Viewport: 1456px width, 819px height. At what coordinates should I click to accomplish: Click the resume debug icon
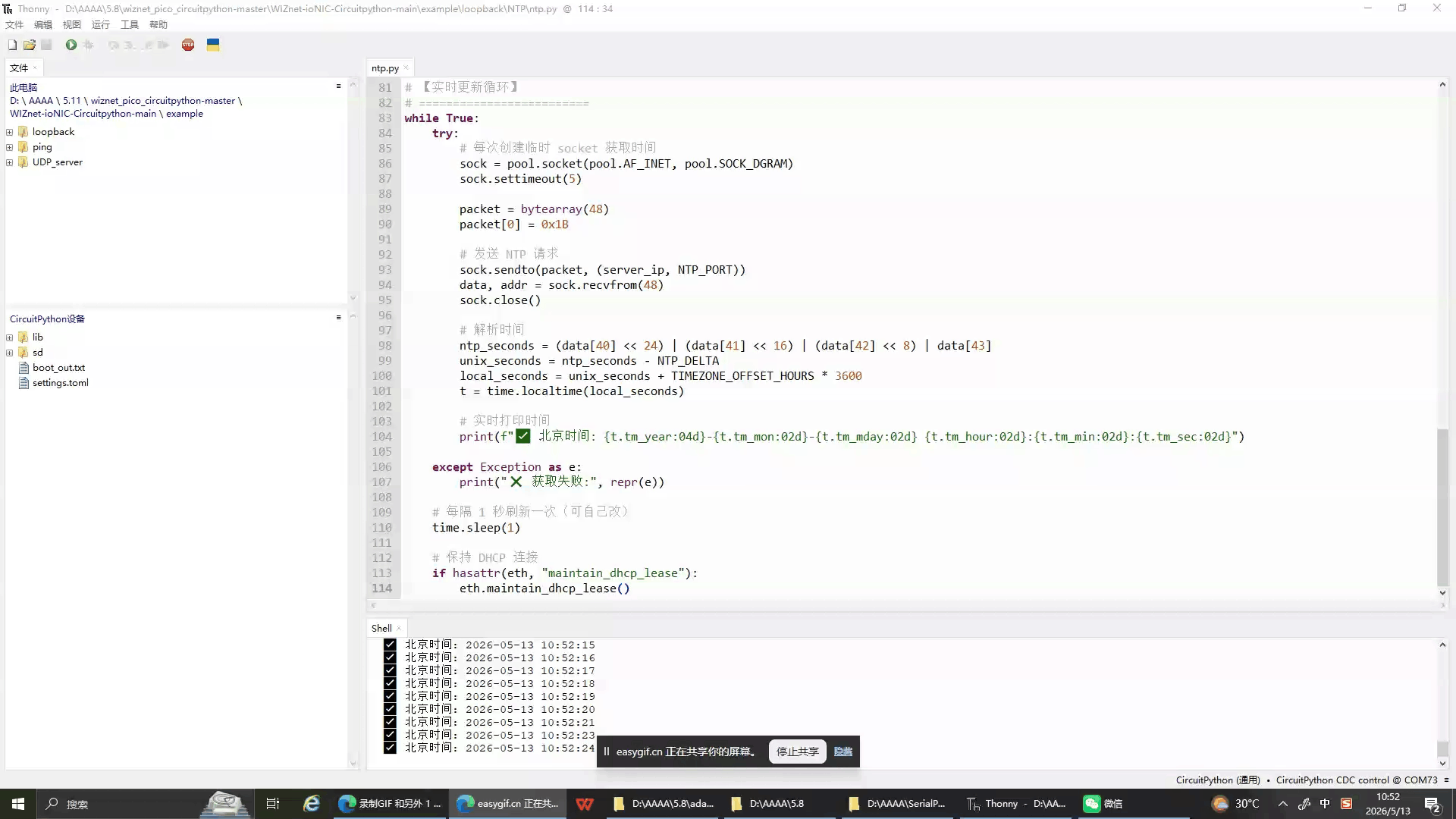163,45
